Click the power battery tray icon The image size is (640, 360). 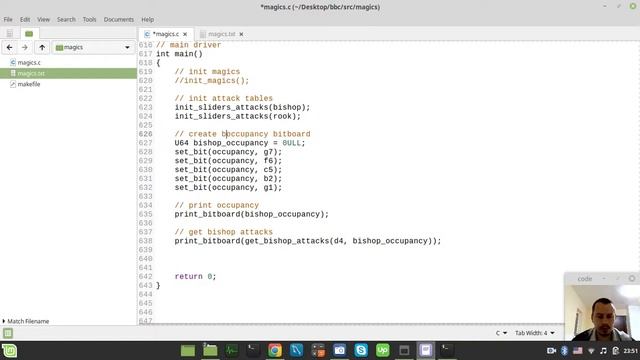coord(616,351)
